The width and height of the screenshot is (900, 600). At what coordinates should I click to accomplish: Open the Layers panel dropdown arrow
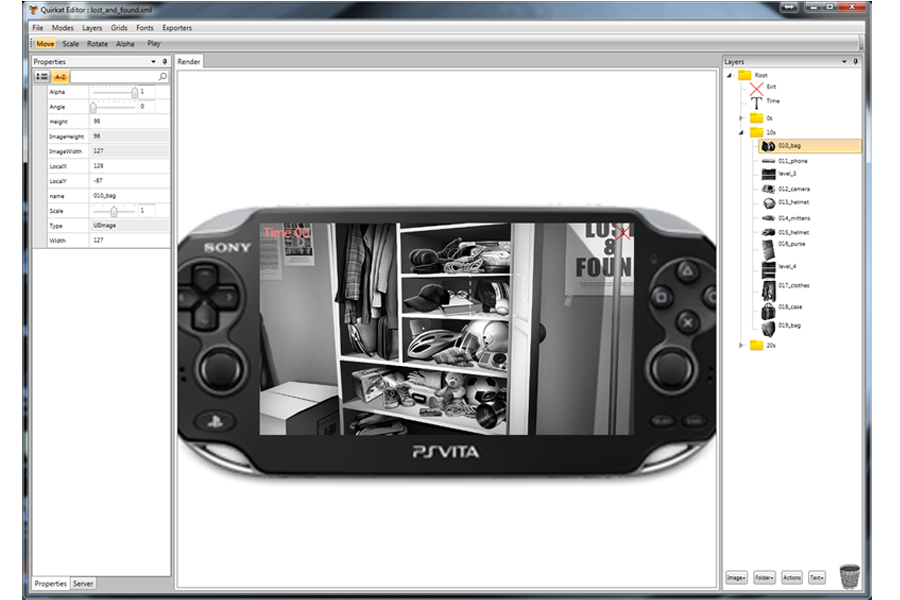(844, 61)
